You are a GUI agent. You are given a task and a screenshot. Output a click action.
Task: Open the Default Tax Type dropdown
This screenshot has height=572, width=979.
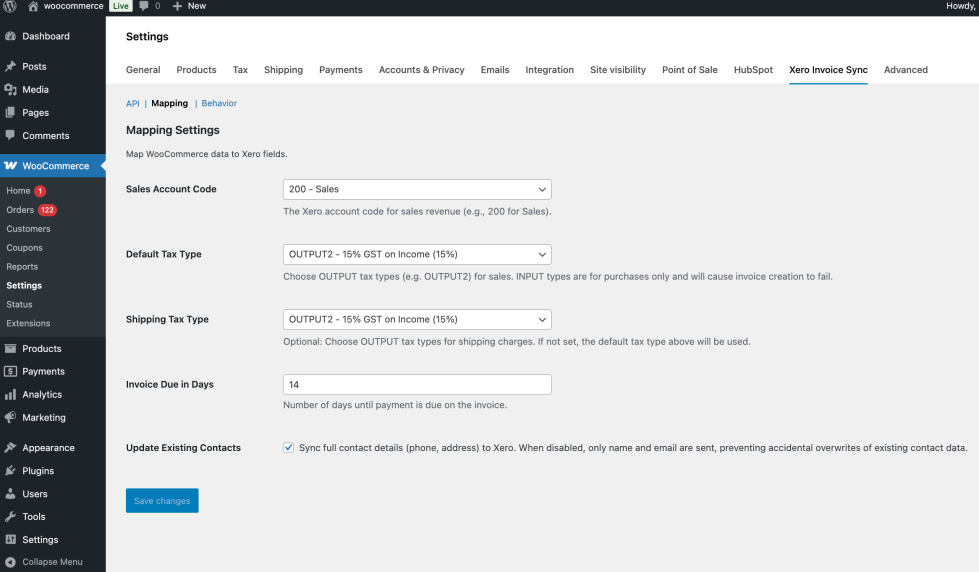417,254
